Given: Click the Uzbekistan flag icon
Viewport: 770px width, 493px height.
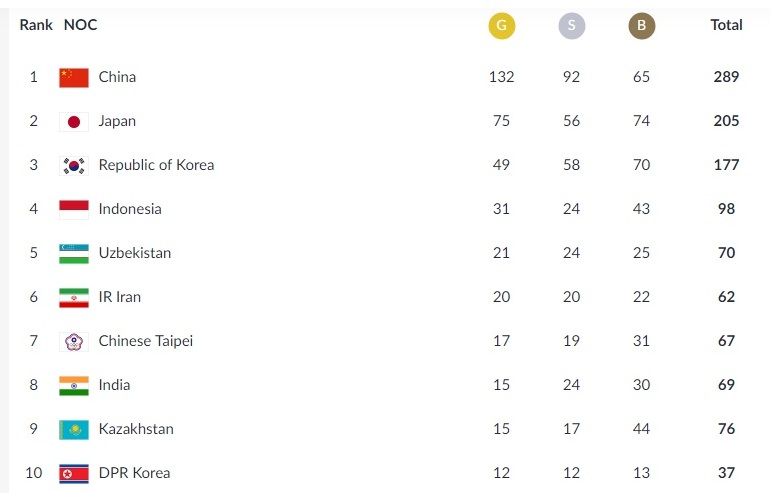Looking at the screenshot, I should tap(74, 253).
